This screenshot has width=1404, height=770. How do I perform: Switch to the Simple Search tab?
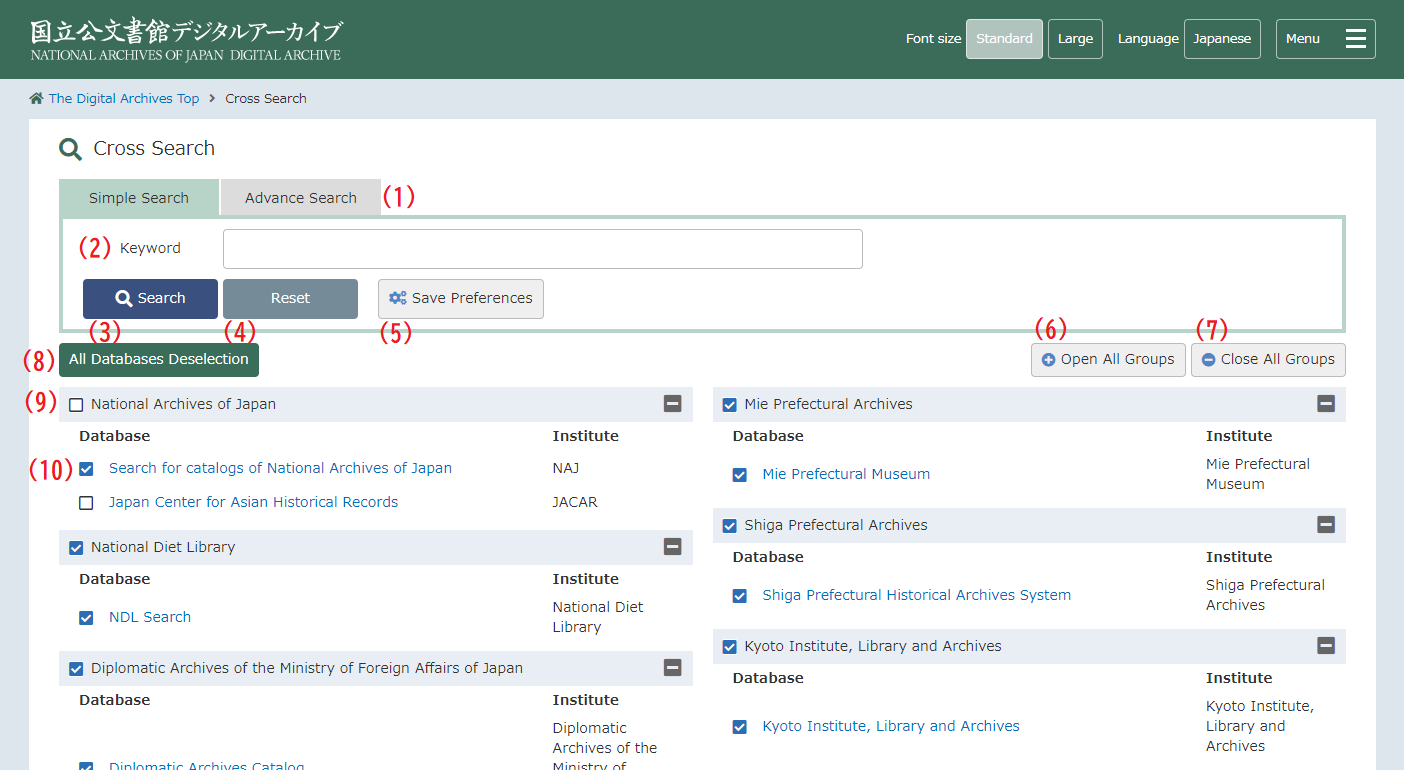tap(139, 197)
